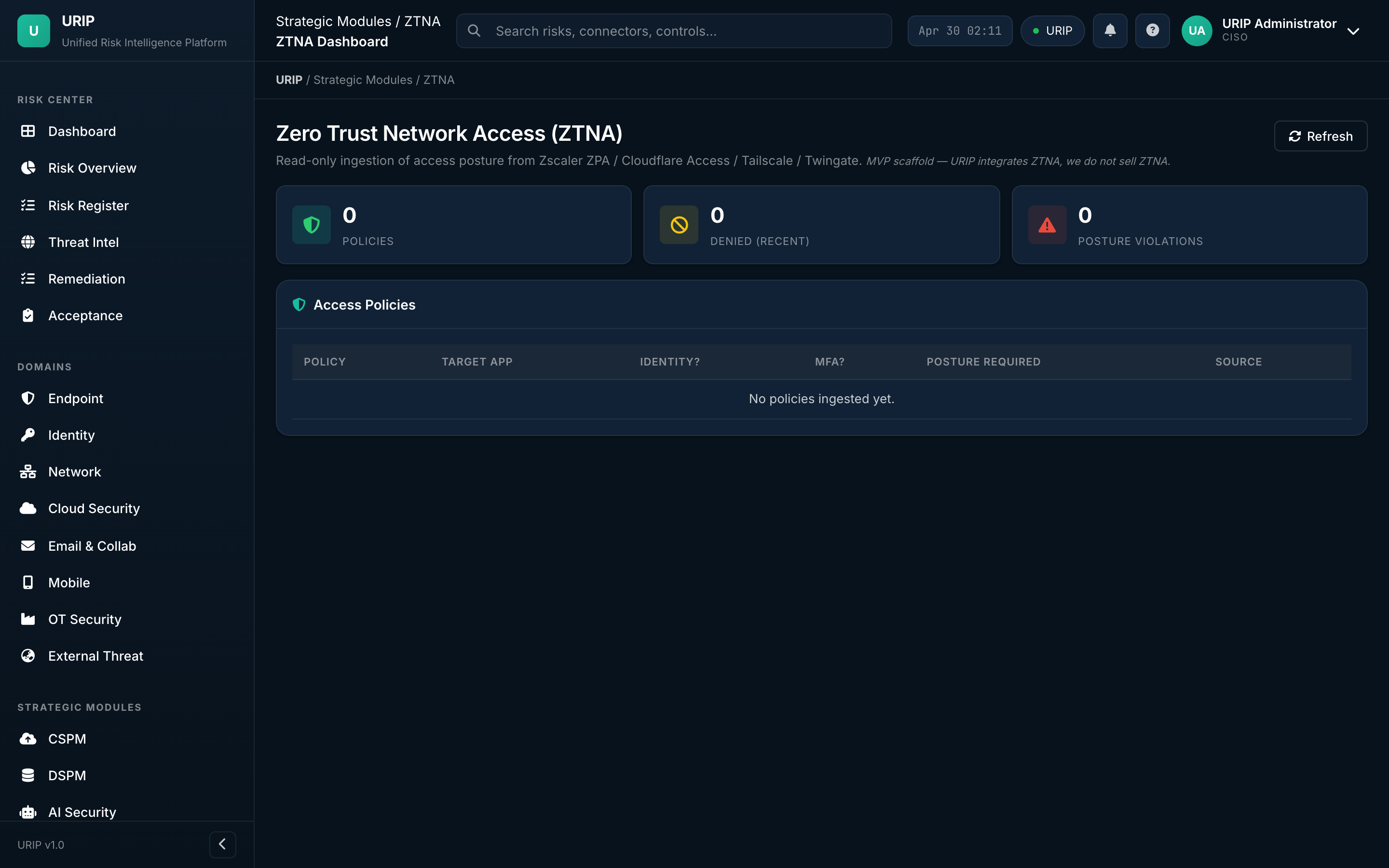Click the Remediation checklist icon
1389x868 pixels.
[x=27, y=279]
